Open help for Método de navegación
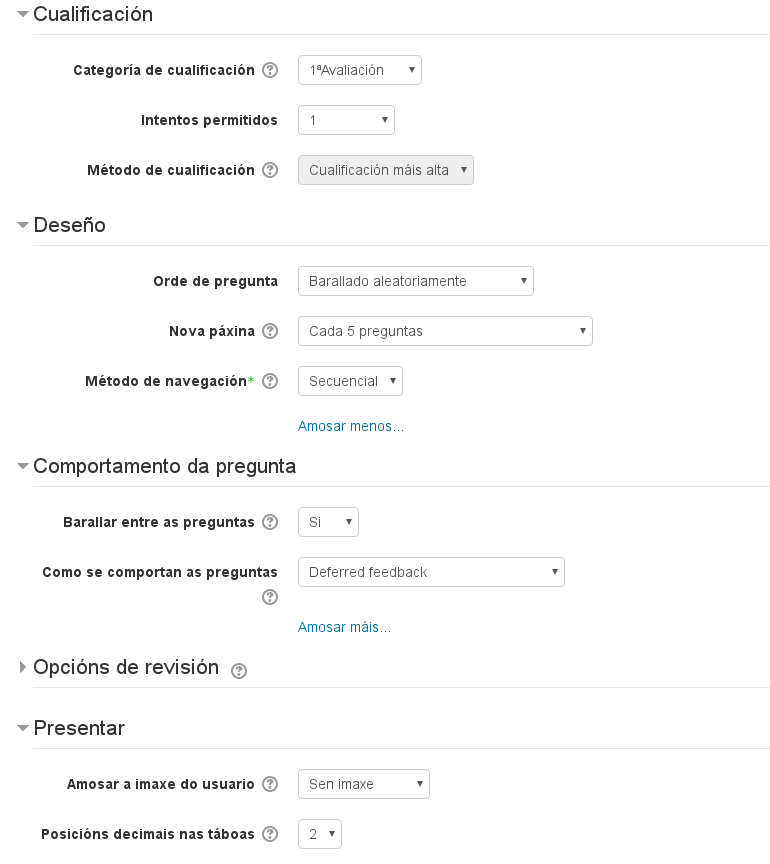 [270, 381]
